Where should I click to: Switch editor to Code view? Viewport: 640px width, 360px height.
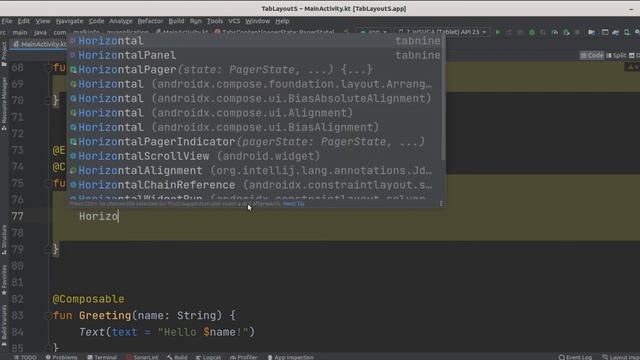[x=592, y=55]
